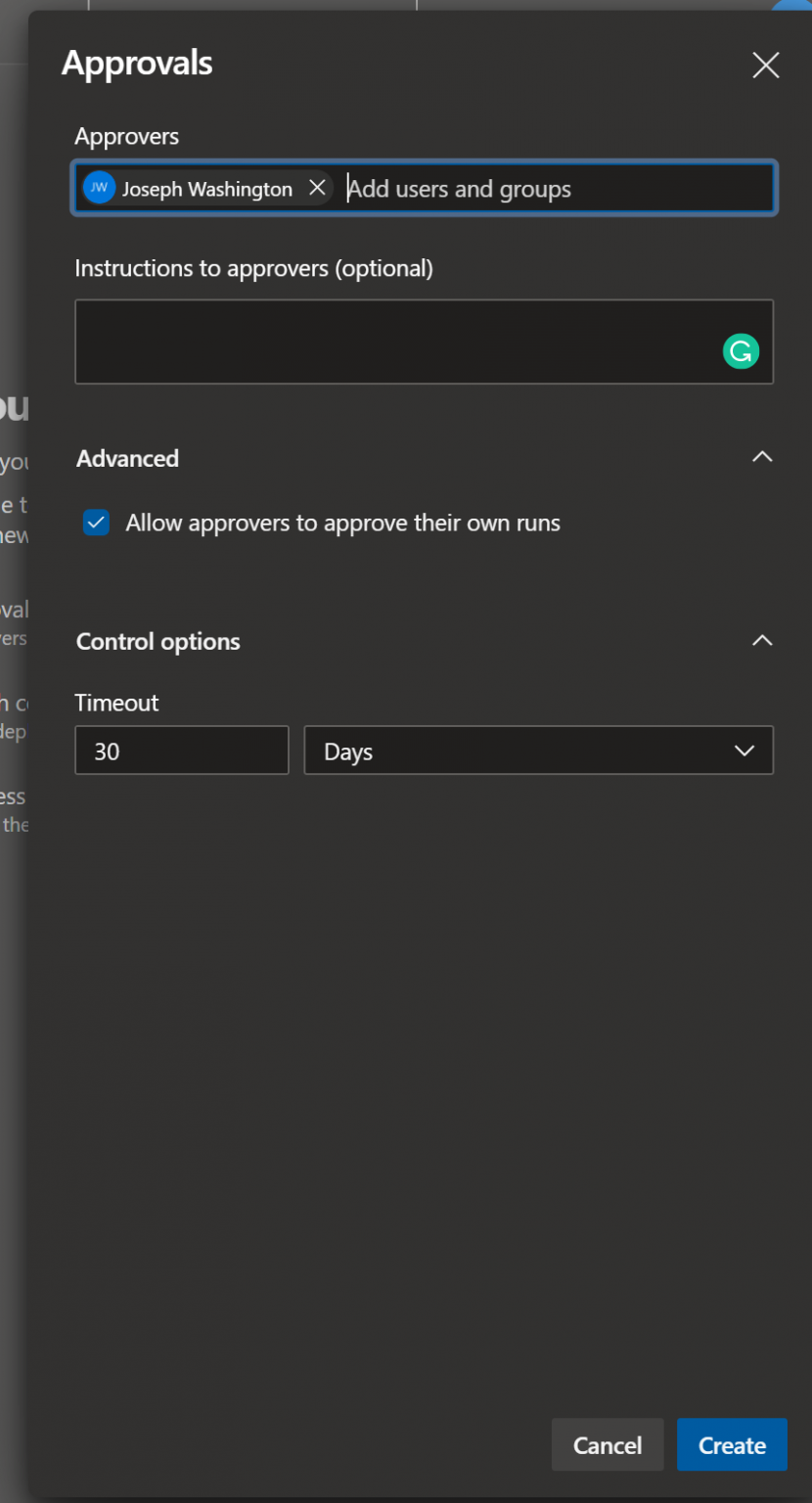Open the Days unit dropdown
812x1503 pixels.
point(539,751)
